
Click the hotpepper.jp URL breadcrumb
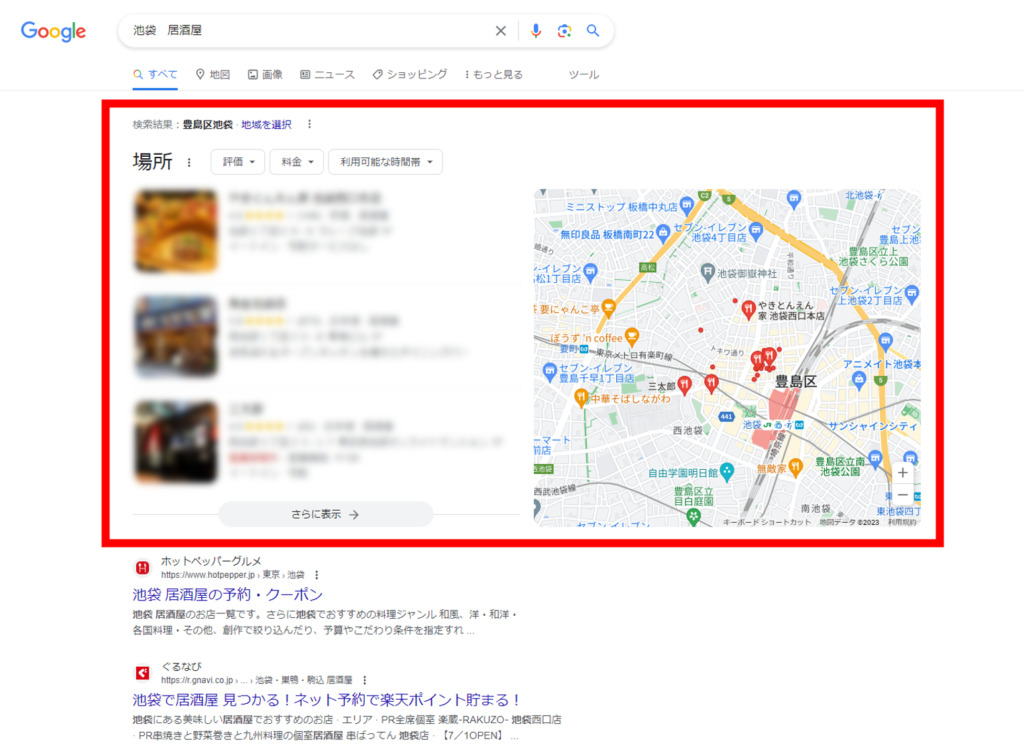click(232, 575)
